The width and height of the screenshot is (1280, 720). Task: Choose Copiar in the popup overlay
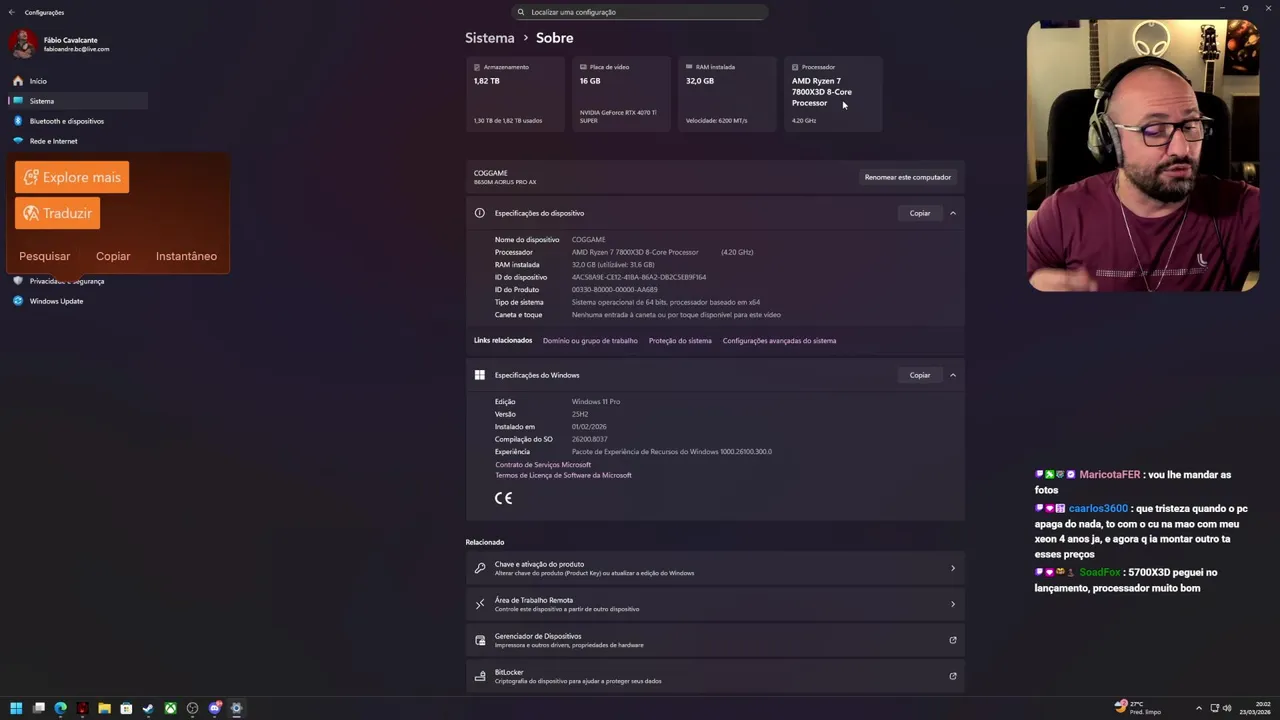click(x=113, y=256)
